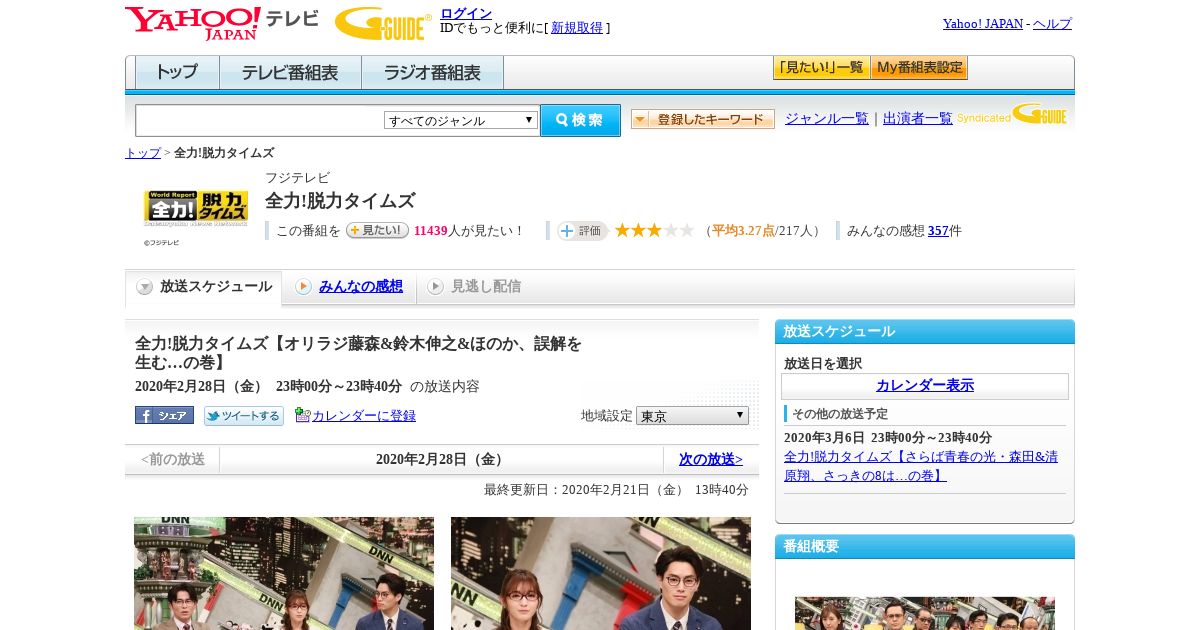Image resolution: width=1200 pixels, height=630 pixels.
Task: Click the left broadcast photo thumbnail
Action: (x=284, y=573)
